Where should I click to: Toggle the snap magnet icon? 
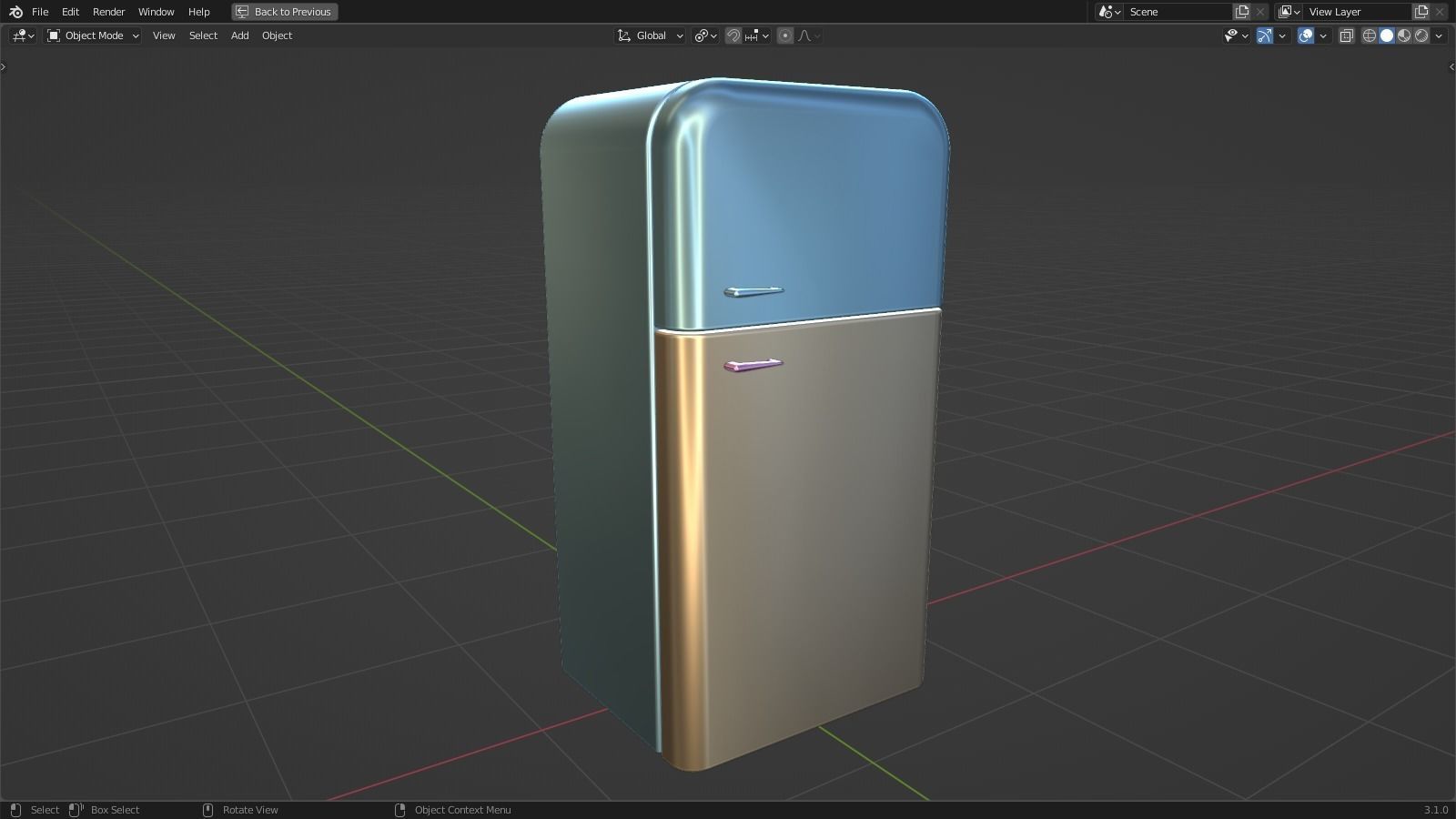click(733, 35)
